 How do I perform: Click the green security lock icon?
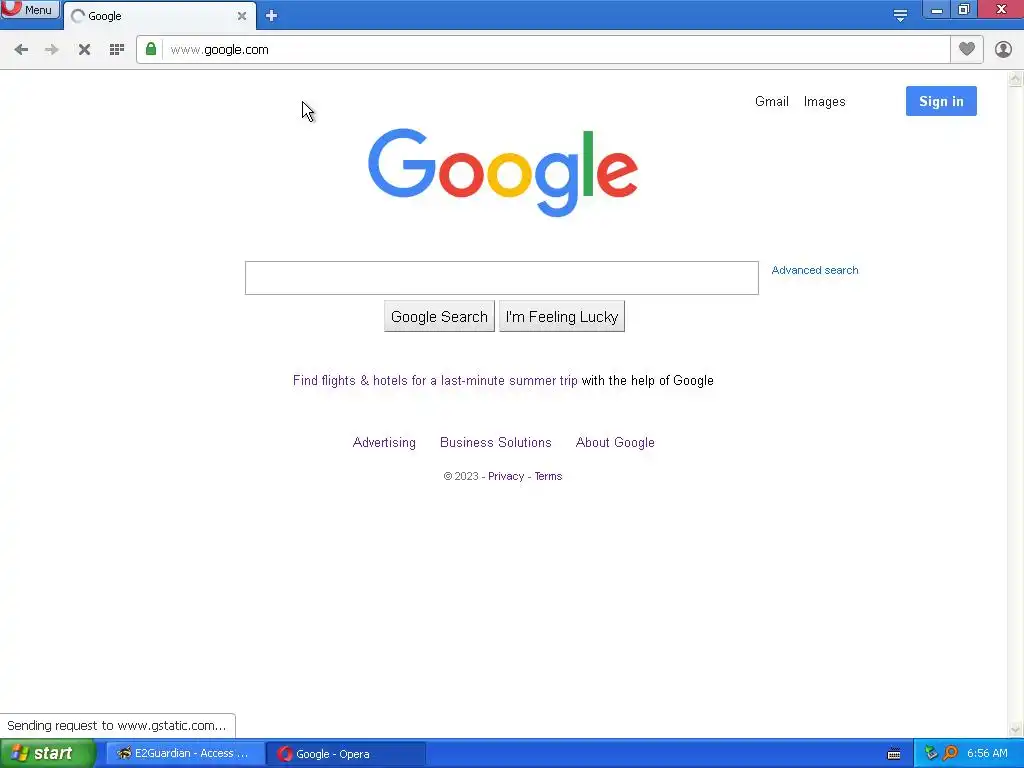tap(151, 49)
